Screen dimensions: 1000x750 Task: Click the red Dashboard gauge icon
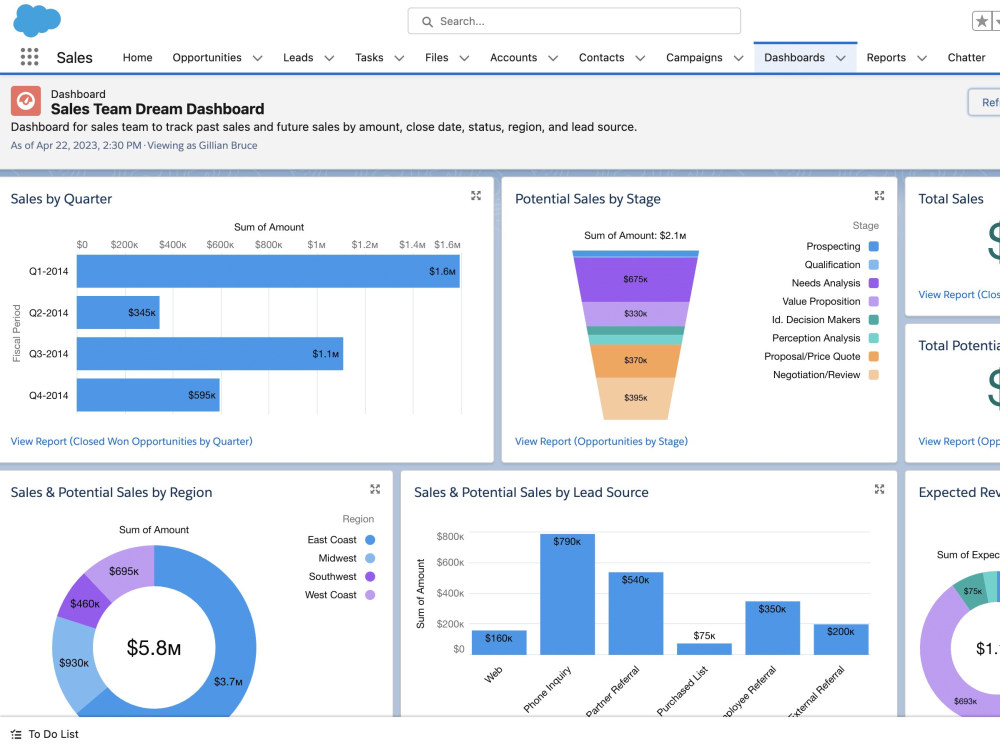[26, 101]
